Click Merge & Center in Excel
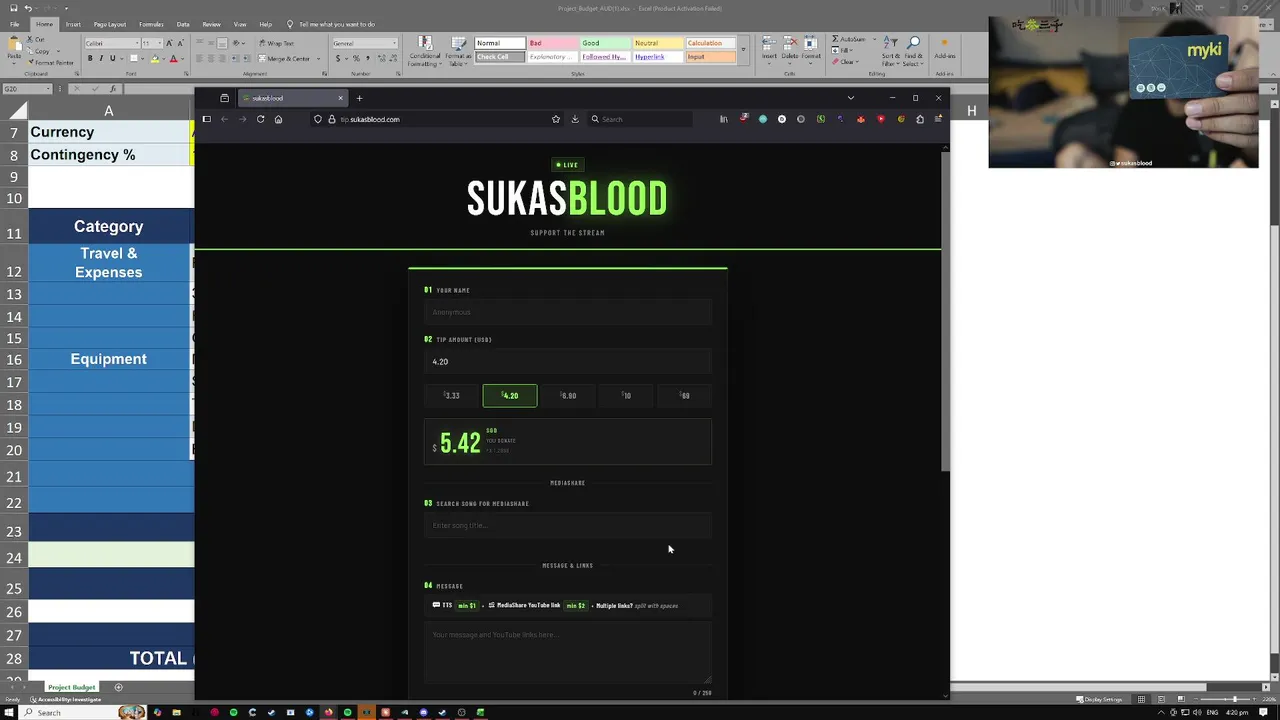This screenshot has height=720, width=1280. pyautogui.click(x=285, y=58)
